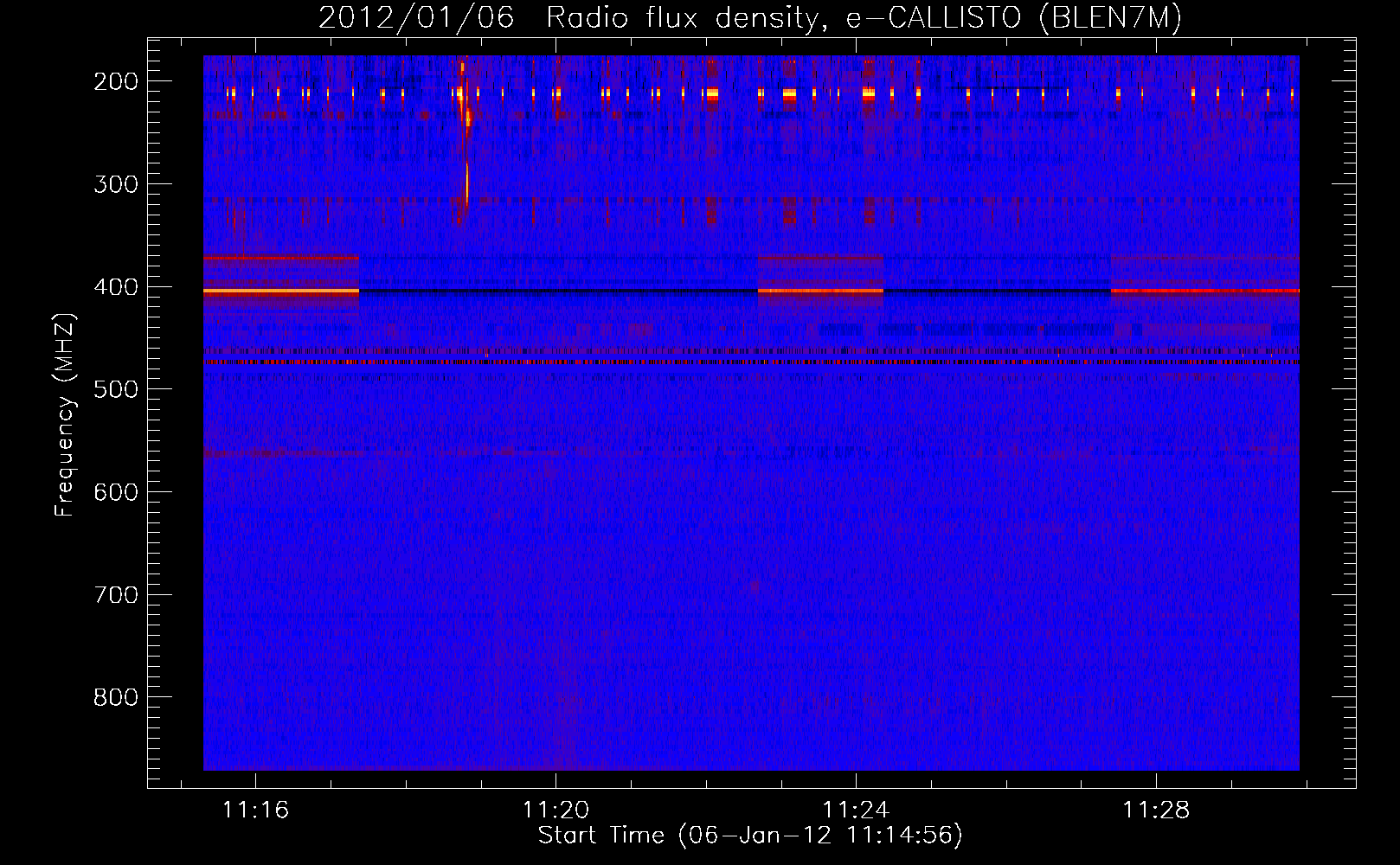The width and height of the screenshot is (1400, 865).
Task: Click the "Start Time (06-Jan-12 11:14:56)" label
Action: coord(750,836)
